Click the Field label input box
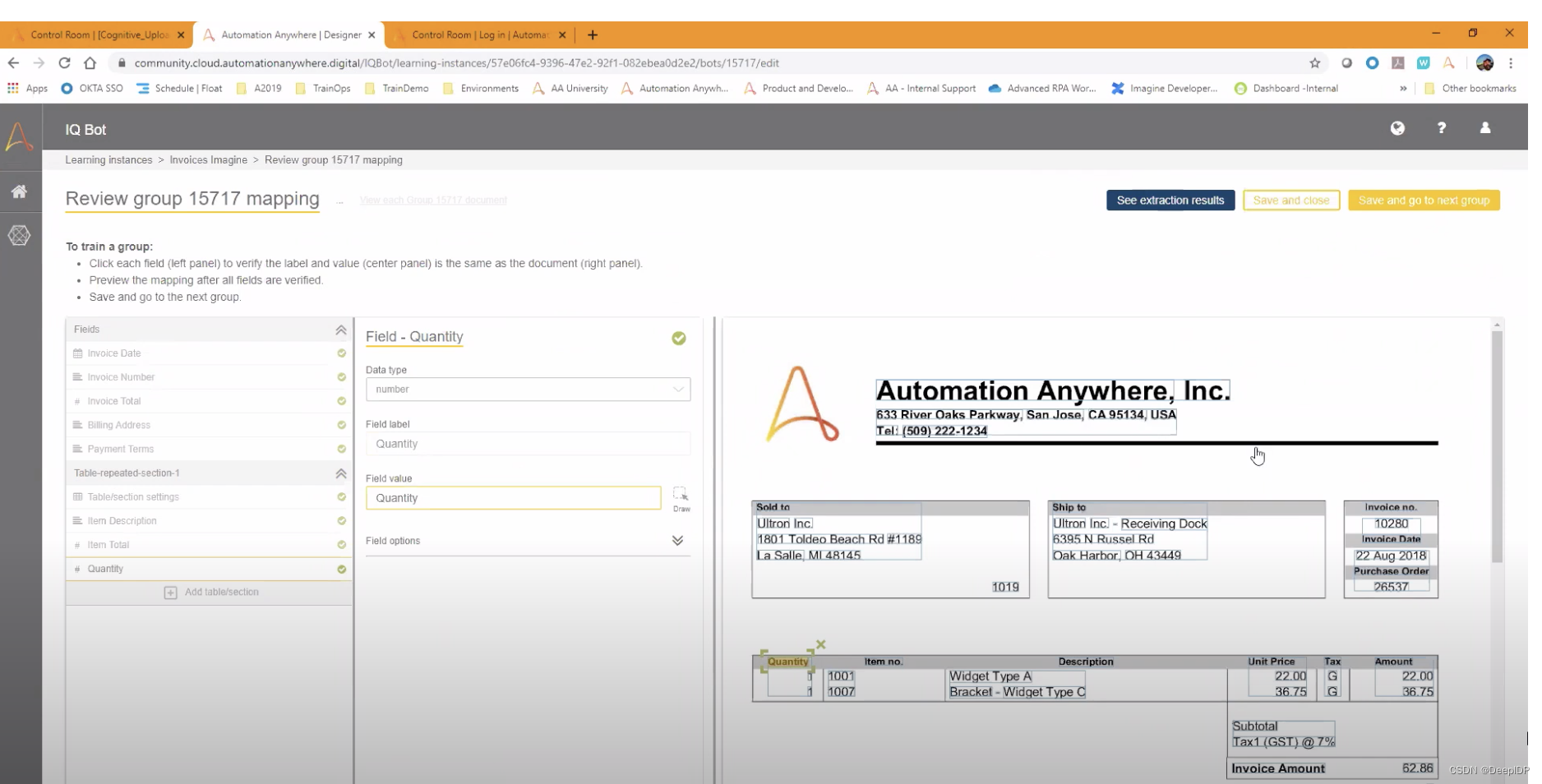This screenshot has height=784, width=1542. point(528,444)
